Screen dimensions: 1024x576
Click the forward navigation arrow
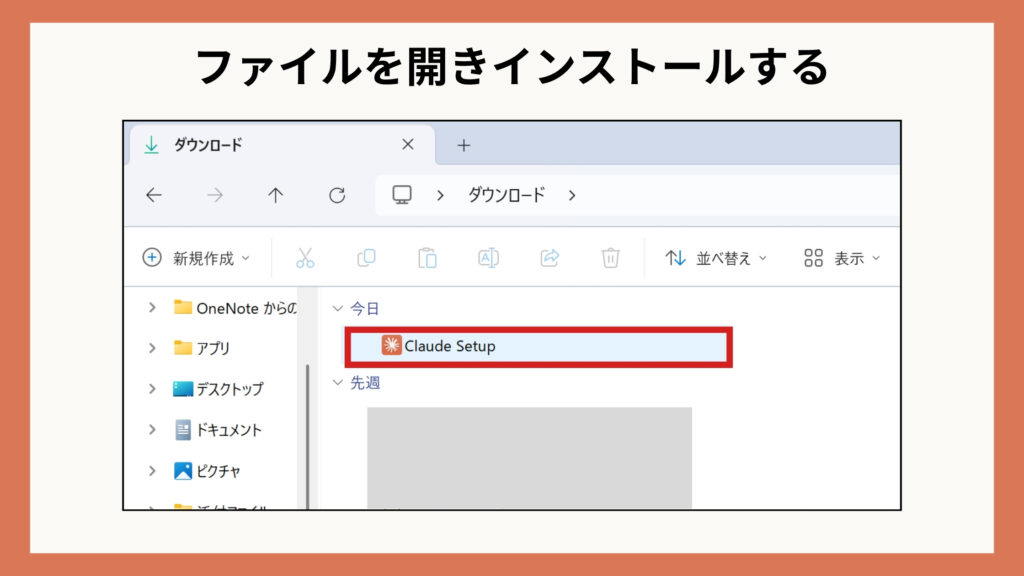pyautogui.click(x=215, y=195)
